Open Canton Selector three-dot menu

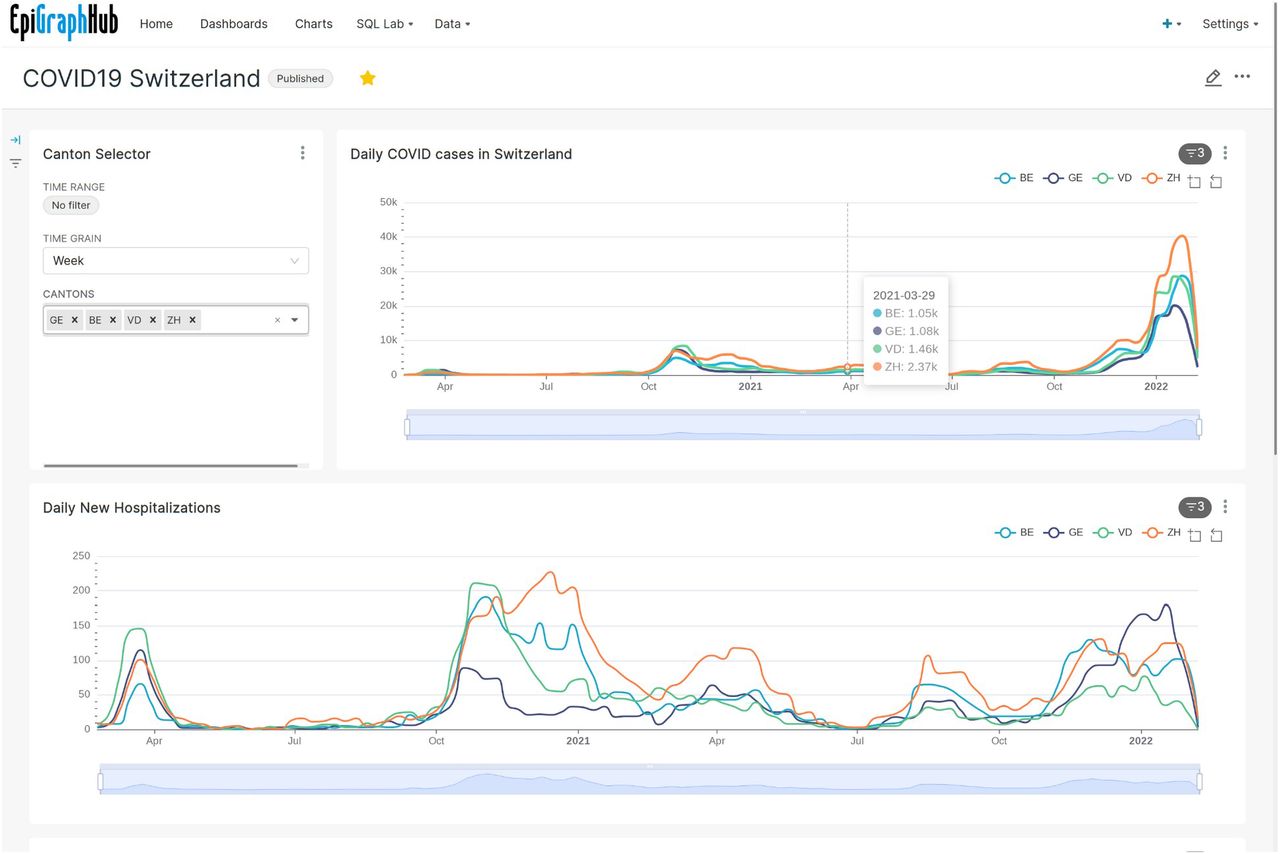[x=302, y=153]
